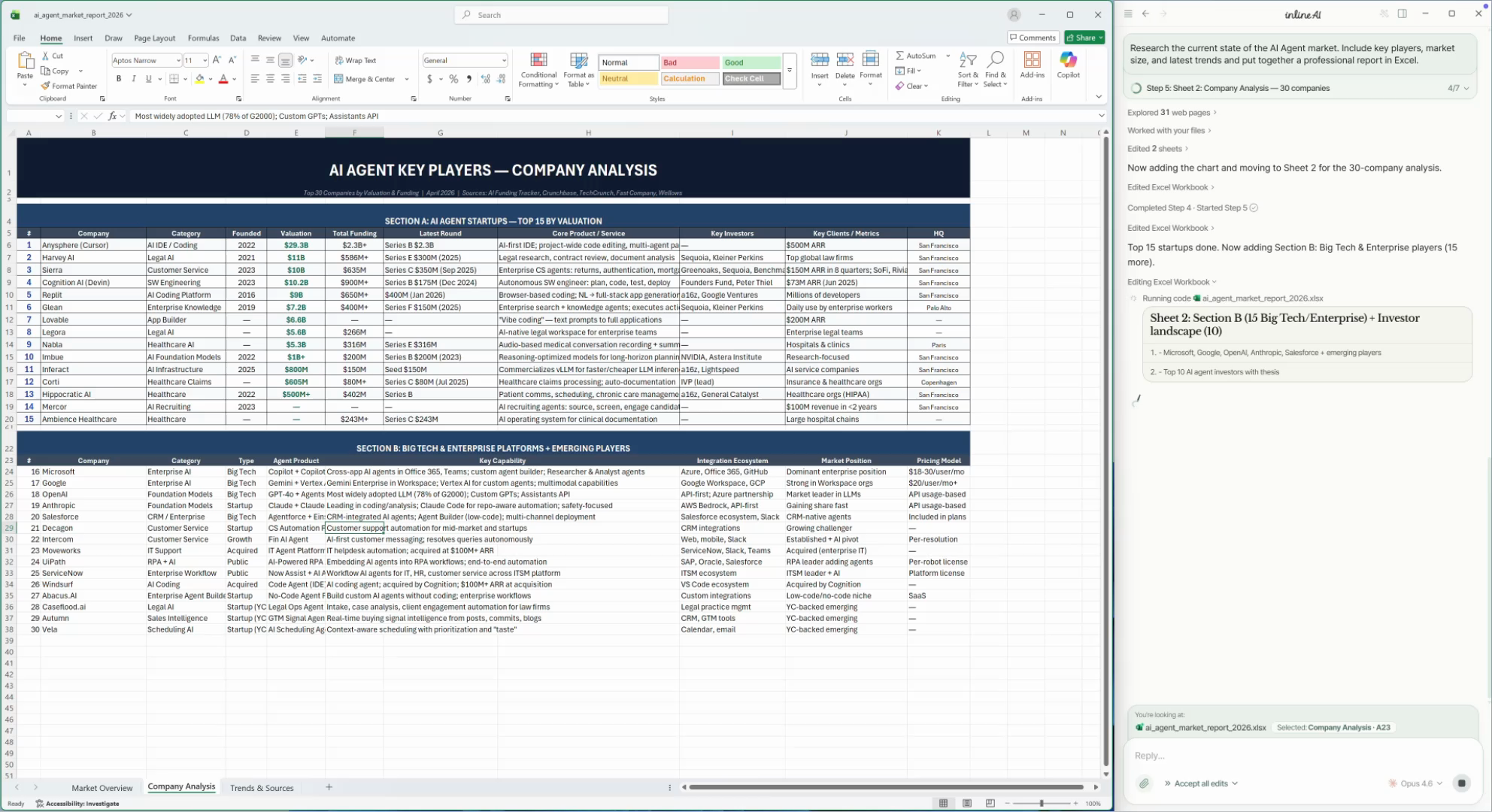The image size is (1492, 812).
Task: Toggle Bold formatting
Action: [118, 79]
